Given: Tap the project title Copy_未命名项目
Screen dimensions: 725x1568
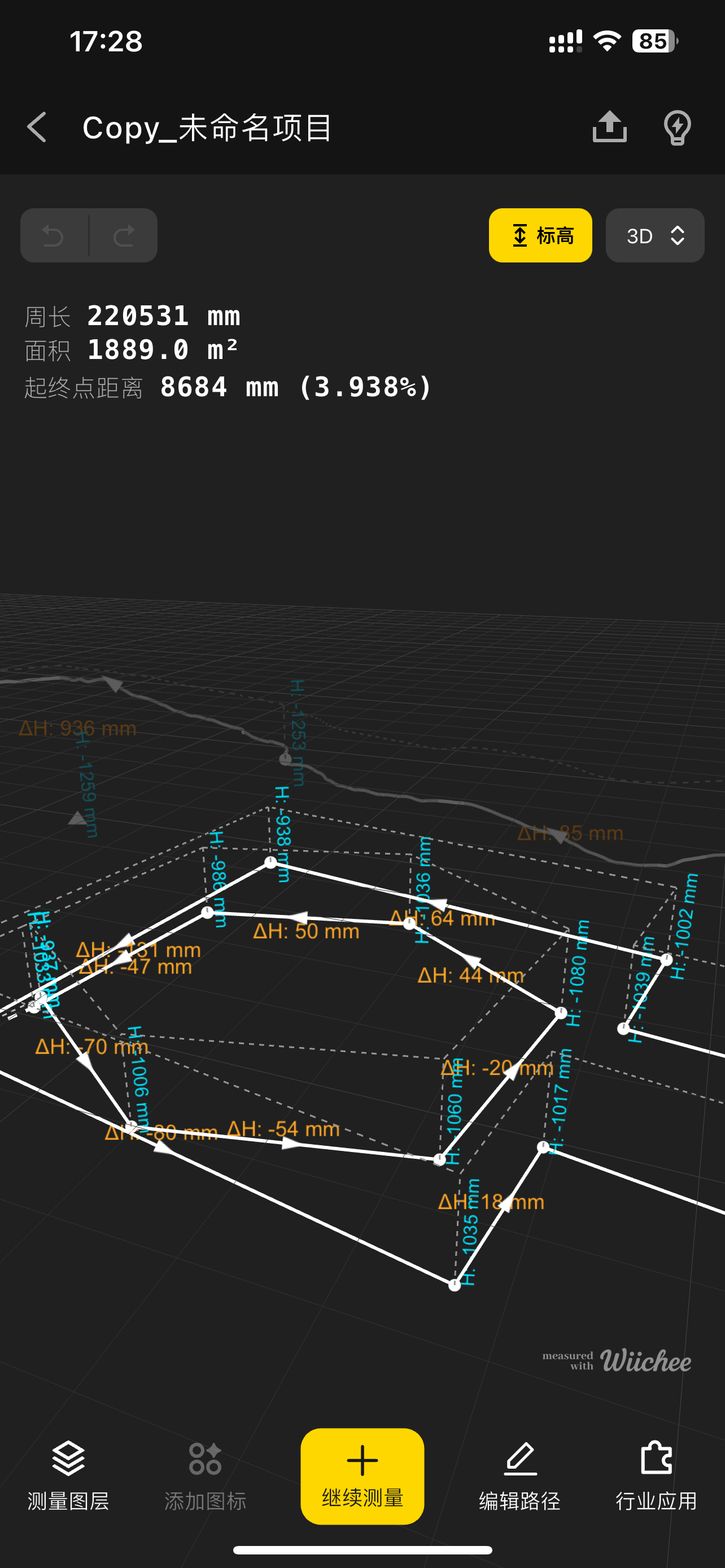Looking at the screenshot, I should 207,128.
